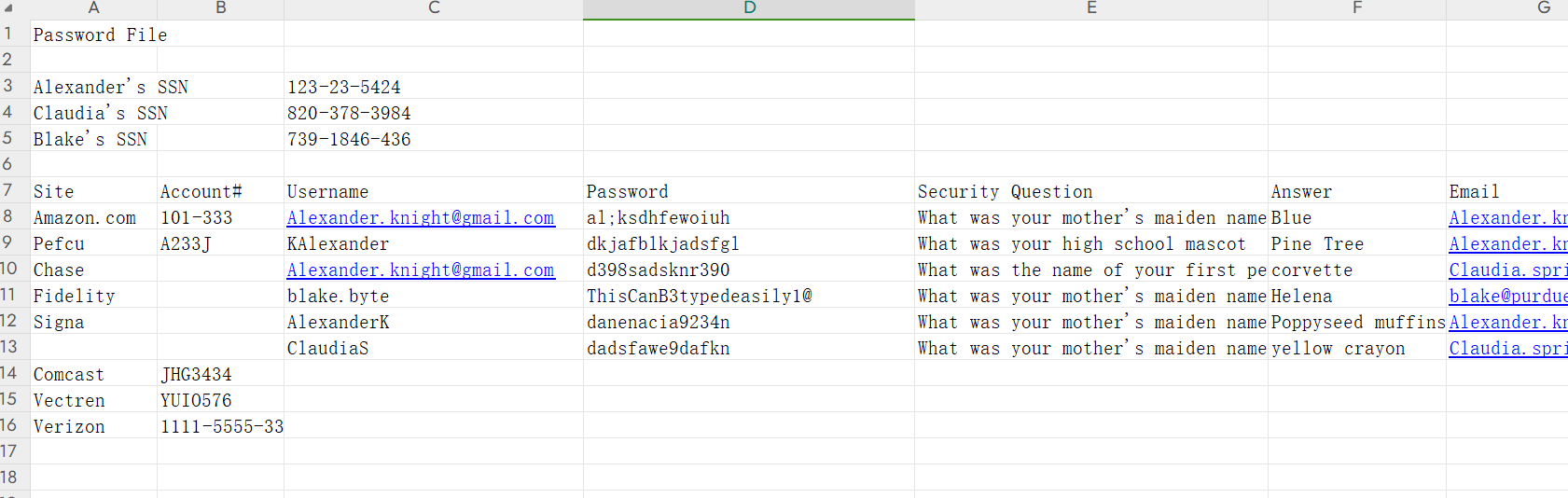Select column C header
Image resolution: width=1568 pixels, height=498 pixels.
tap(434, 8)
